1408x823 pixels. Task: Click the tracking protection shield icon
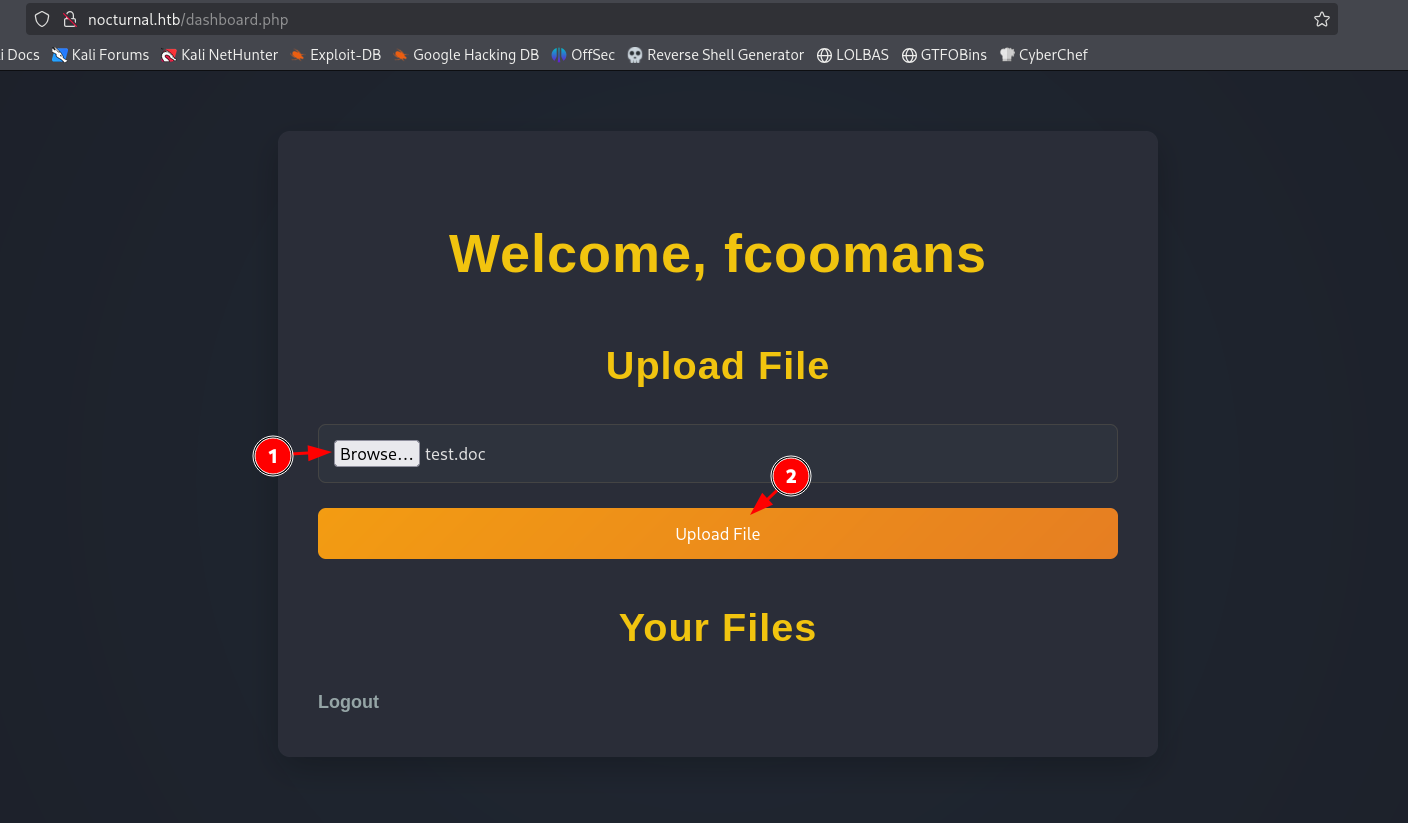click(x=42, y=19)
